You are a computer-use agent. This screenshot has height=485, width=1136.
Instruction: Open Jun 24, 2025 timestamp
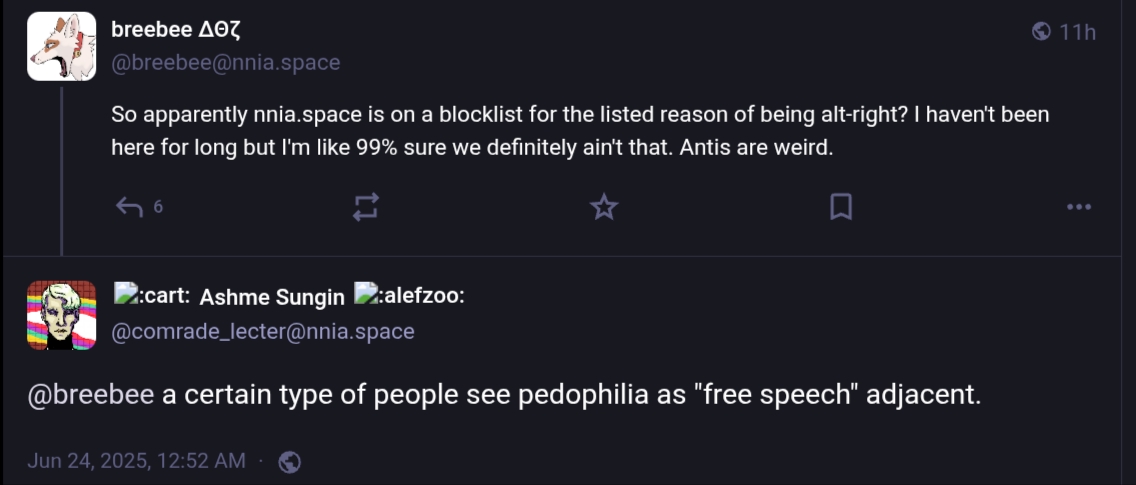(x=136, y=461)
